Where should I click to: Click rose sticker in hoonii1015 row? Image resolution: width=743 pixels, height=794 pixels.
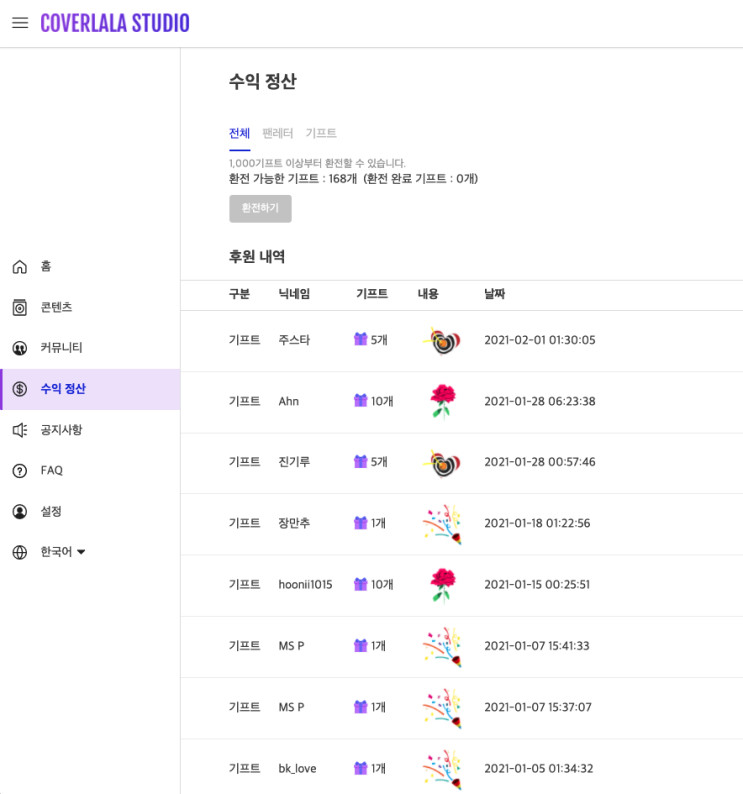(443, 585)
